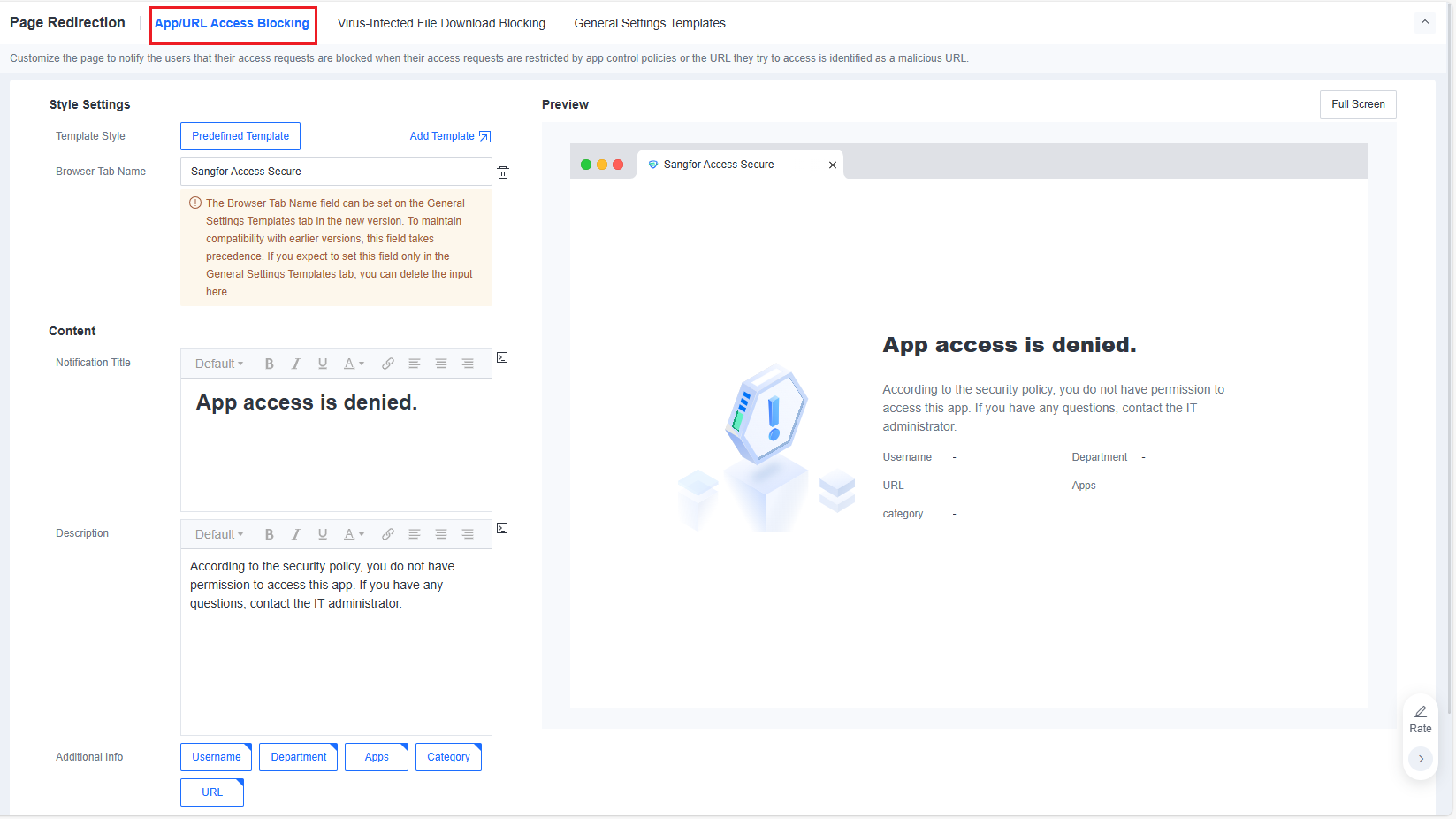Switch to App/URL Access Blocking tab

(232, 23)
